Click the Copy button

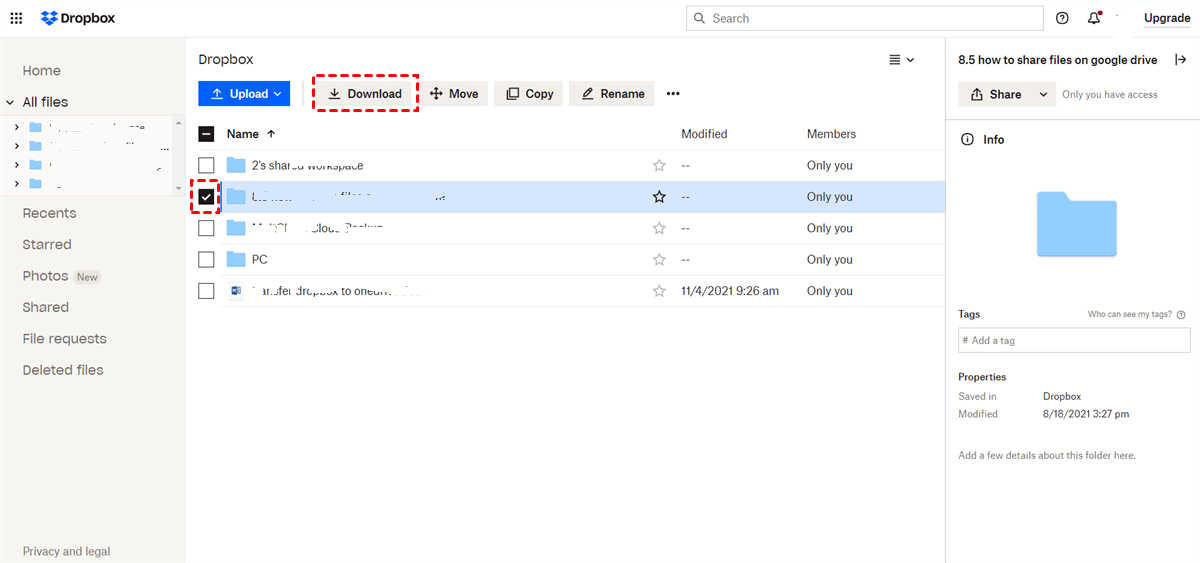click(x=529, y=94)
